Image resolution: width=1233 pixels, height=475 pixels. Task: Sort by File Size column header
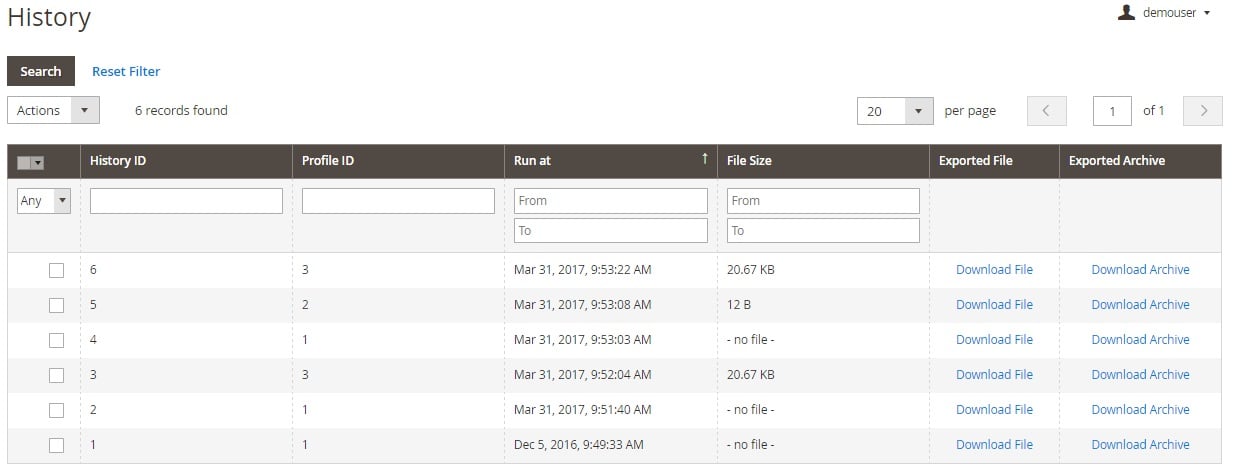pos(823,161)
